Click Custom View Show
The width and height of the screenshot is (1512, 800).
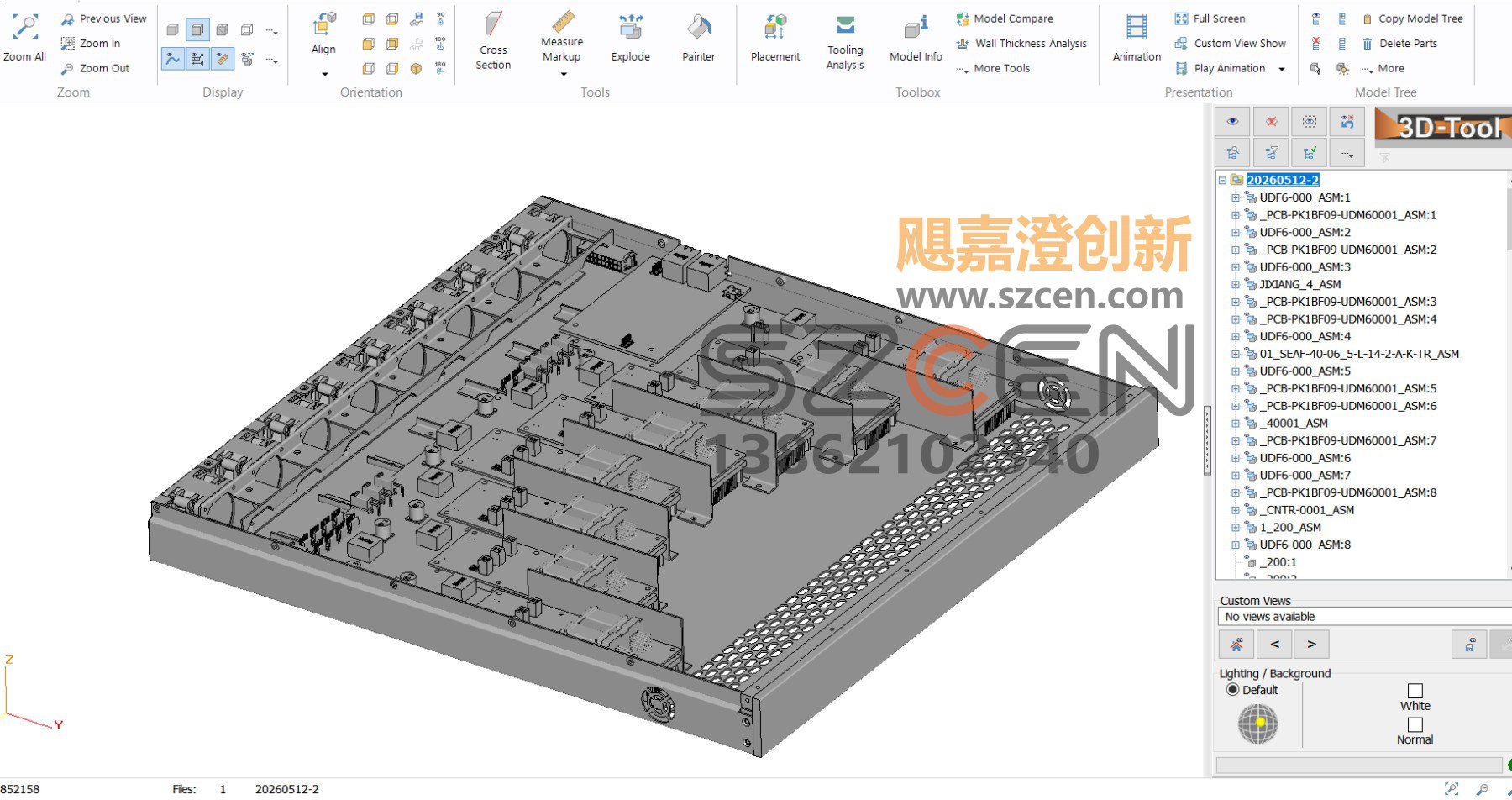[1231, 44]
